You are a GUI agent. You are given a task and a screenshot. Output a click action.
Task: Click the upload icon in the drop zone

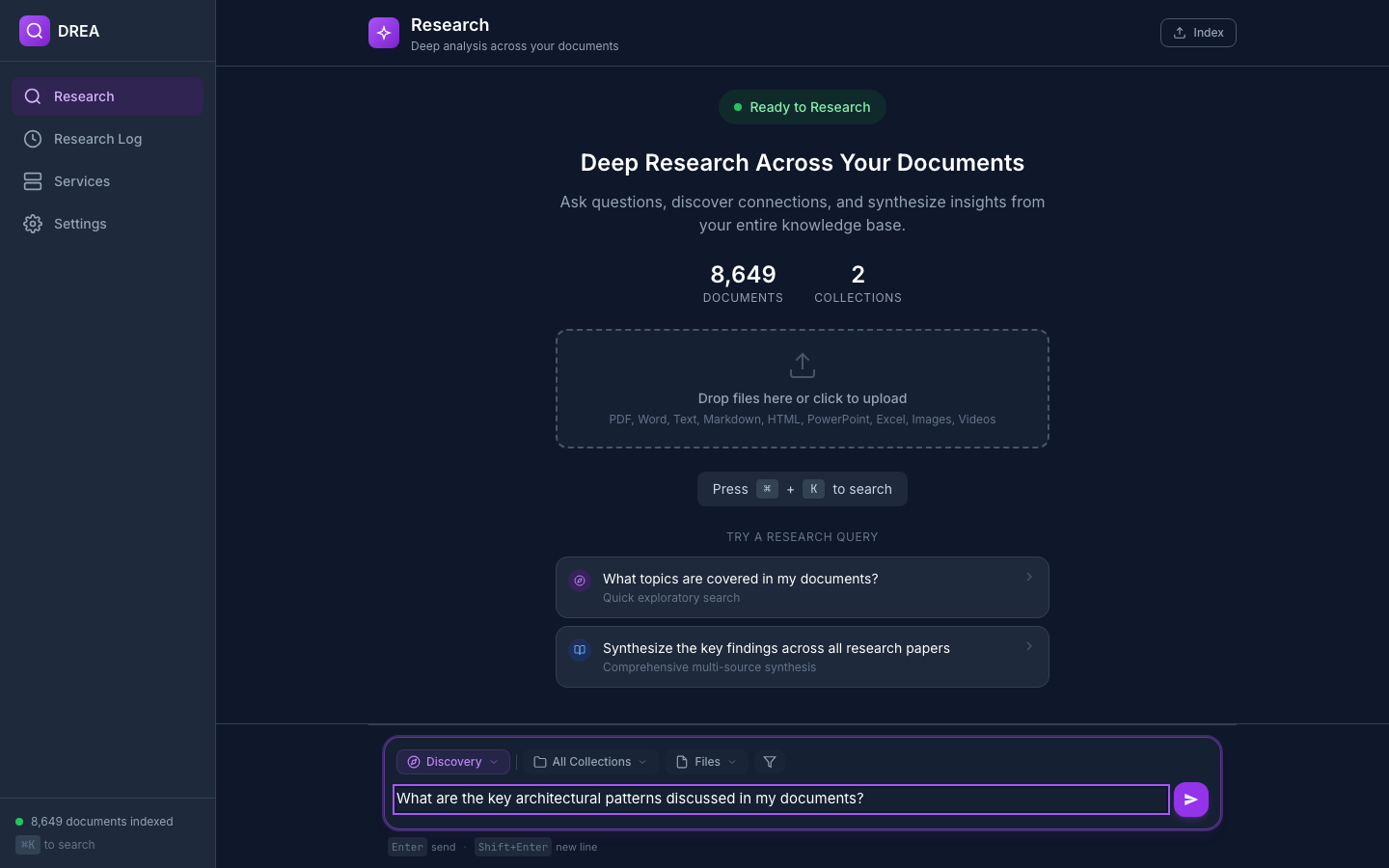802,365
